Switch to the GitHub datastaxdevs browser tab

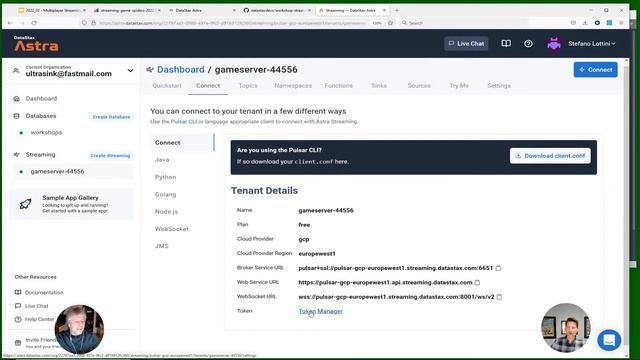click(276, 10)
